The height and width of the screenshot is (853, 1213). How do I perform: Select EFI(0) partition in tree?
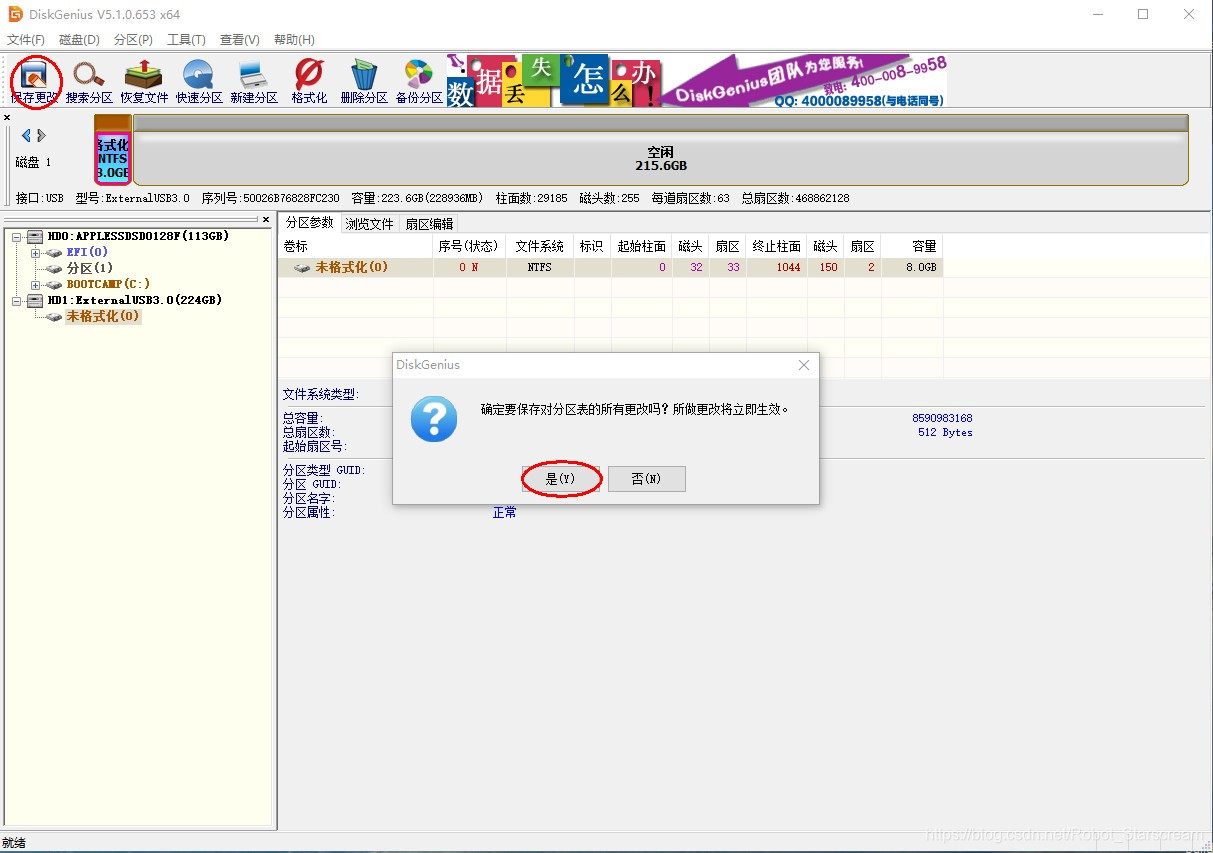coord(87,253)
